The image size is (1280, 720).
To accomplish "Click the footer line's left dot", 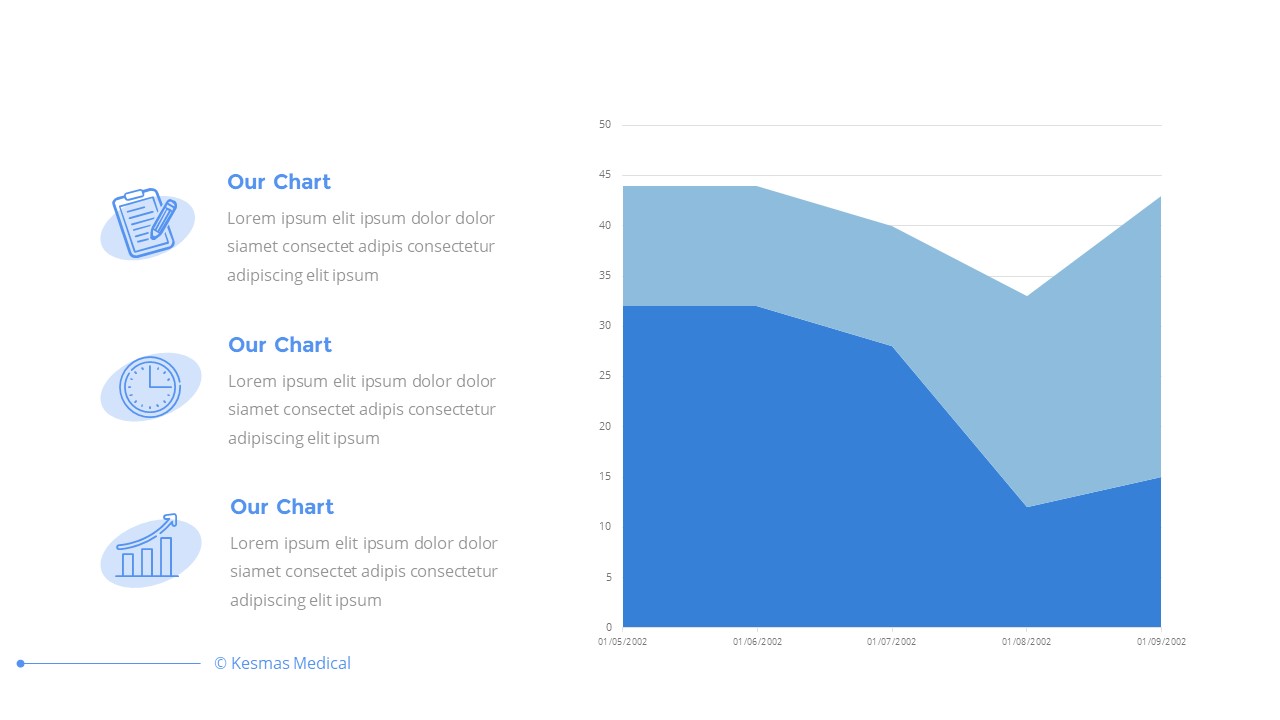I will pyautogui.click(x=20, y=663).
